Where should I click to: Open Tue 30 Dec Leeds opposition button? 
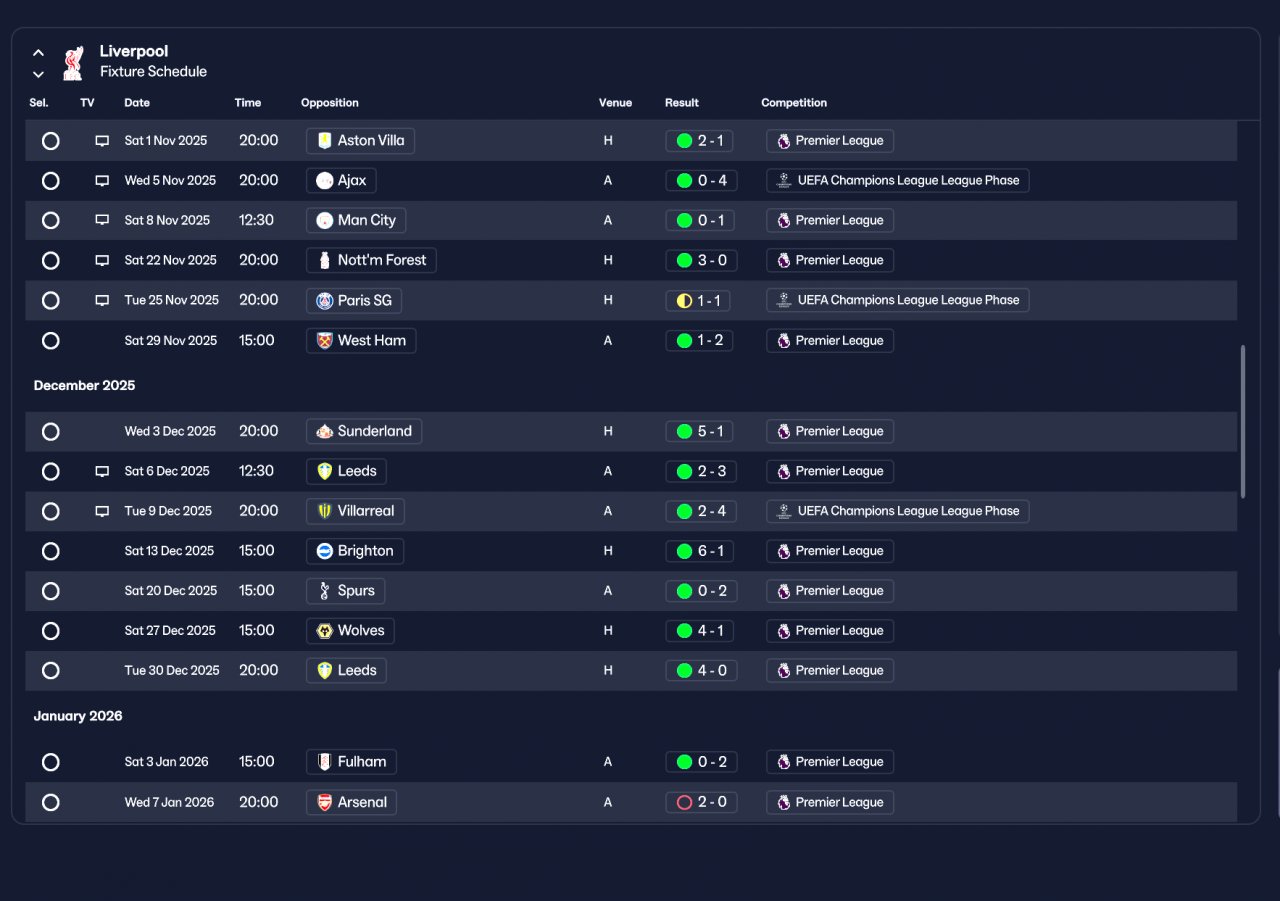point(346,671)
